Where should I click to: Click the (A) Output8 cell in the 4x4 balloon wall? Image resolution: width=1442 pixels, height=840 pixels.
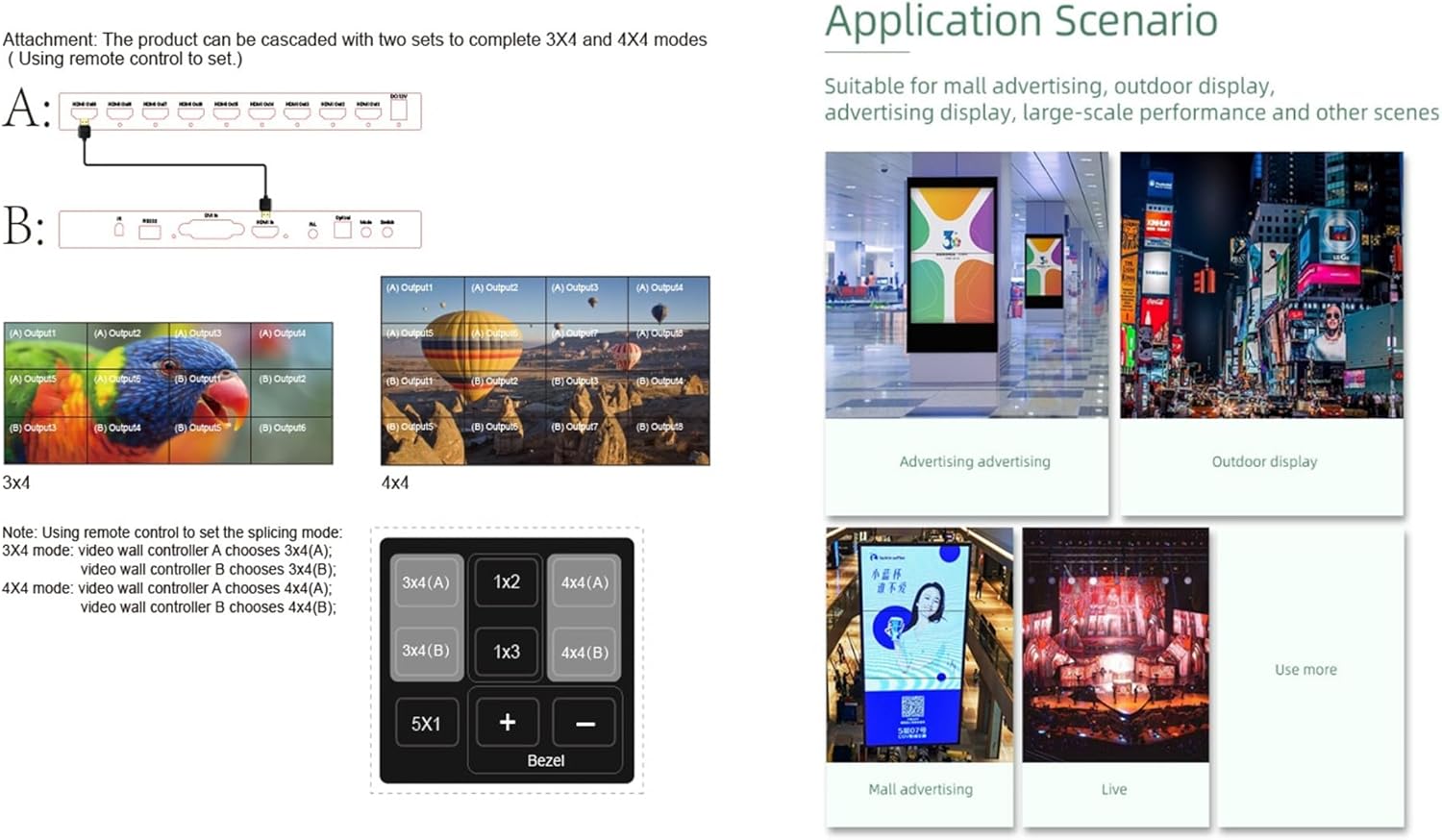click(x=669, y=346)
